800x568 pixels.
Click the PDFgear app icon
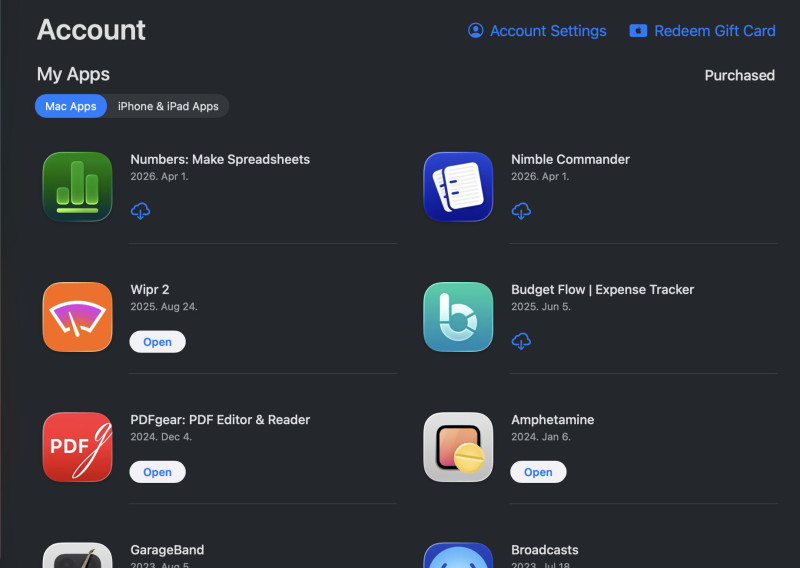pyautogui.click(x=78, y=447)
